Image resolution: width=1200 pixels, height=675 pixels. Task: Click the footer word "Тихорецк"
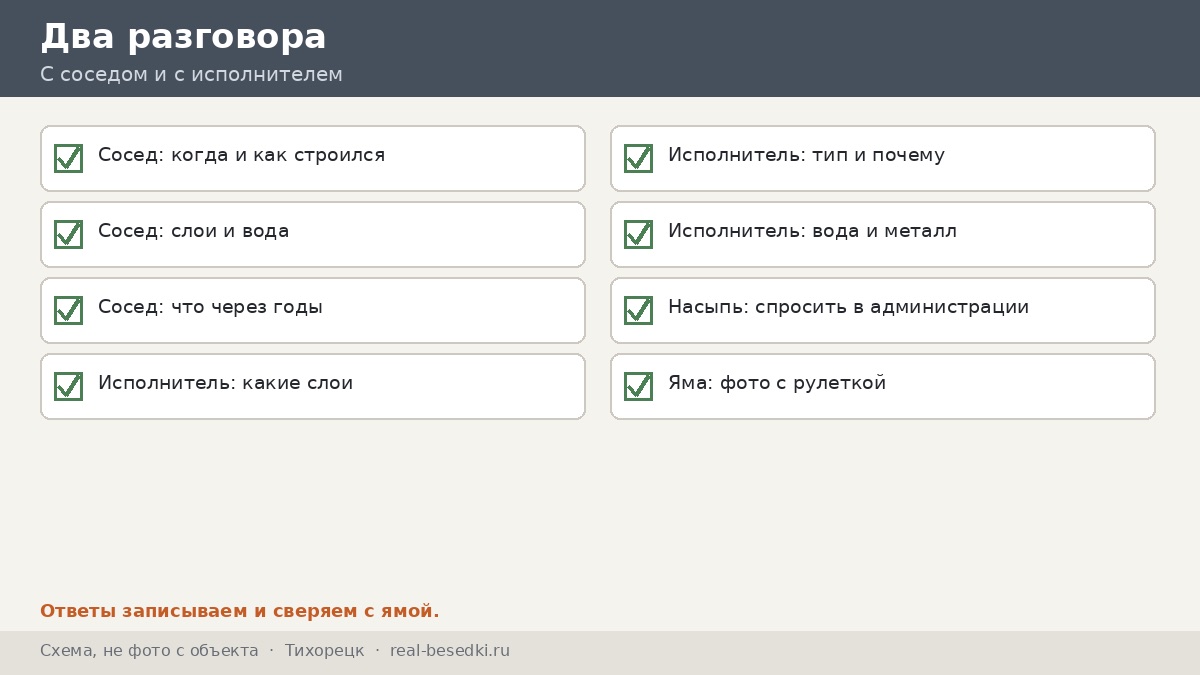click(x=324, y=651)
